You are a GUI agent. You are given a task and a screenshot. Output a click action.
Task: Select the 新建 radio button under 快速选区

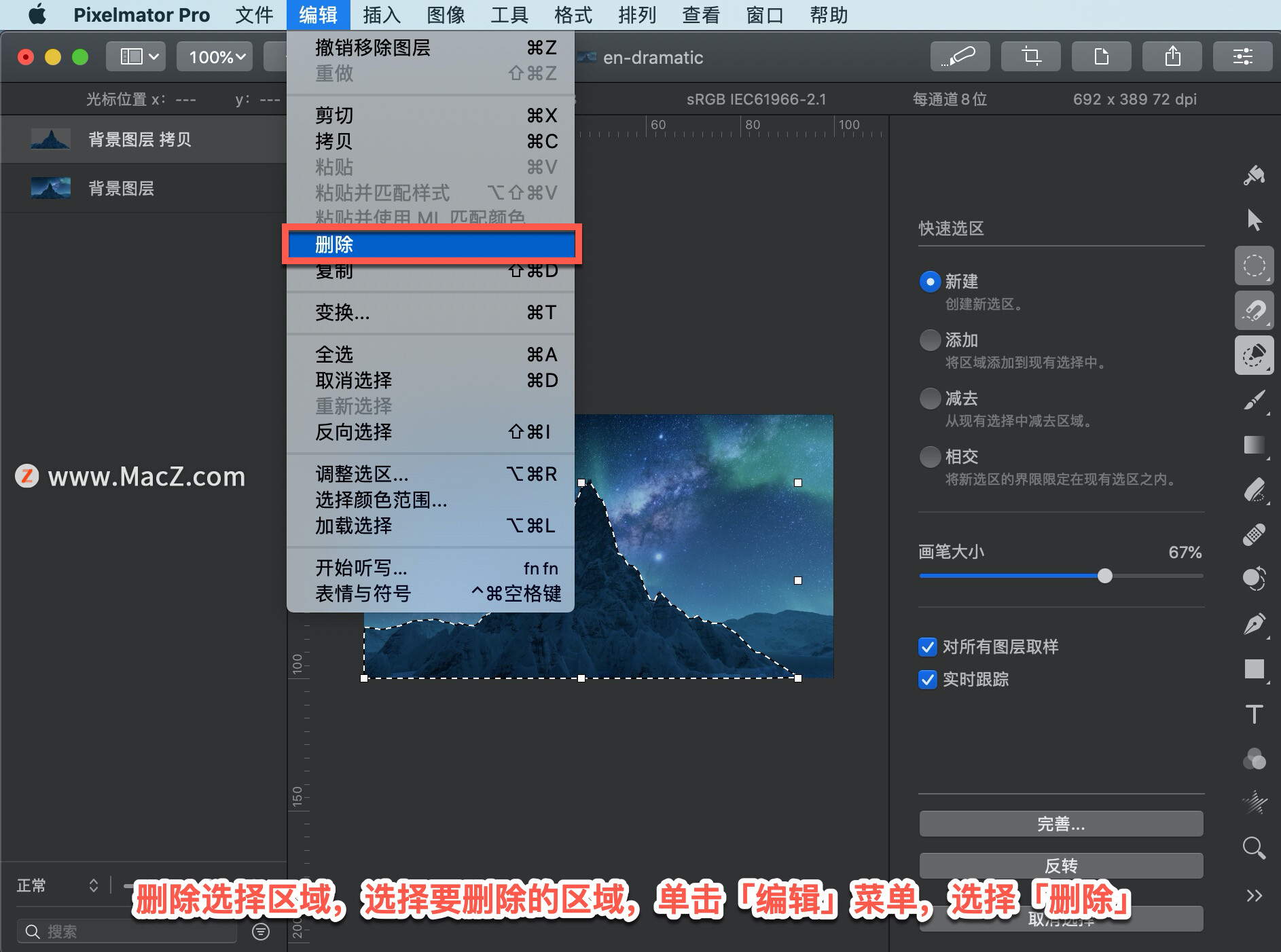(930, 281)
